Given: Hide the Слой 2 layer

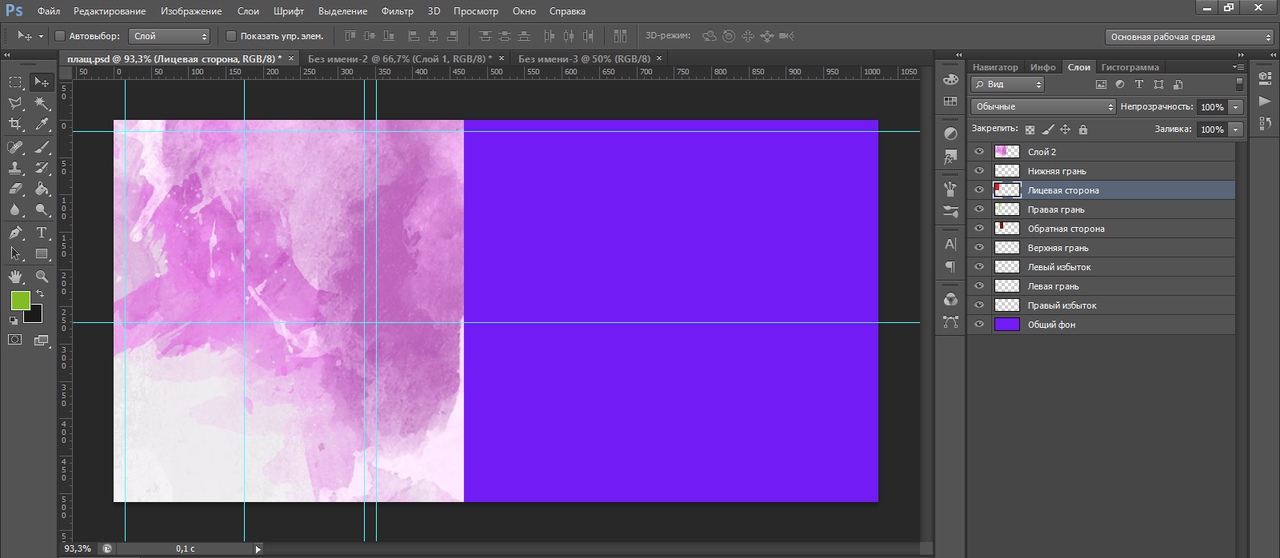Looking at the screenshot, I should 979,152.
